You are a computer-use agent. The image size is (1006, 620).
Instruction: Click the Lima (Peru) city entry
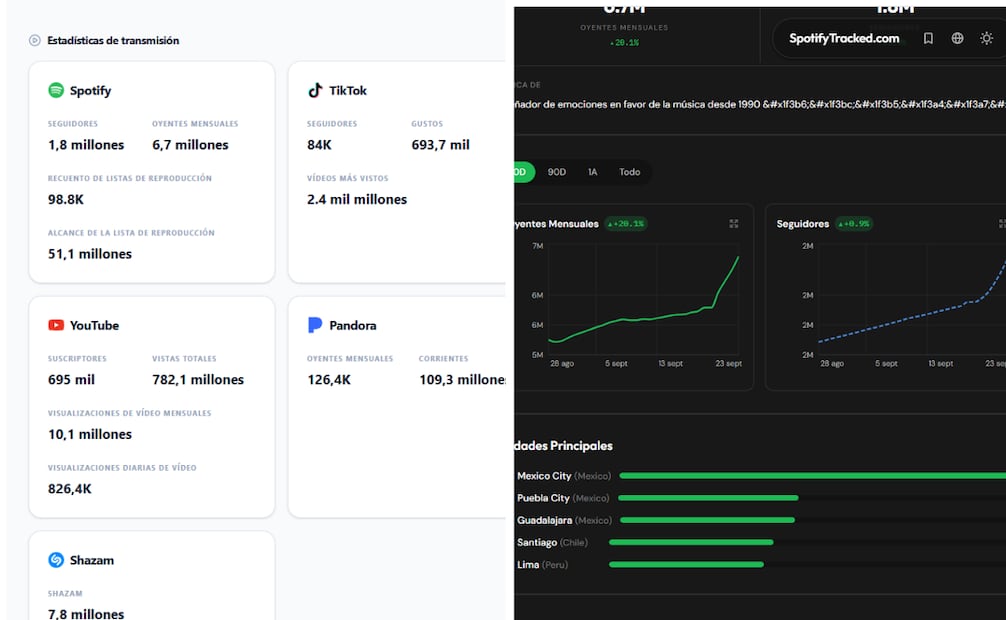click(x=543, y=565)
